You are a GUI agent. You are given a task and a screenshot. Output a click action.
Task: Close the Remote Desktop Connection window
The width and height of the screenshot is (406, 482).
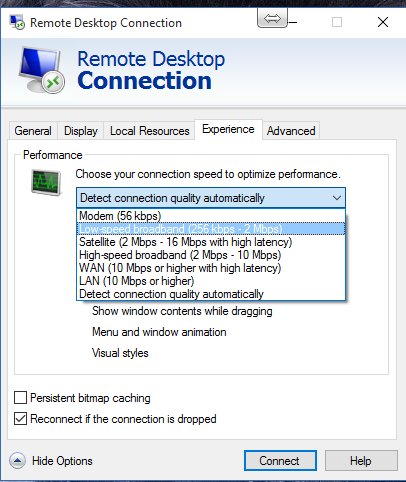(383, 22)
